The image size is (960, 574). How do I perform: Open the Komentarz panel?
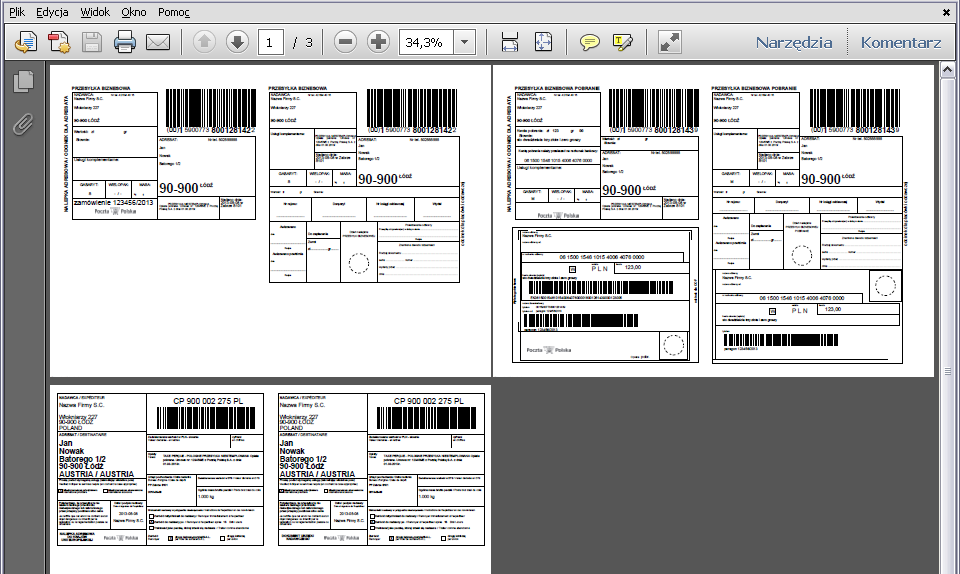pos(901,42)
